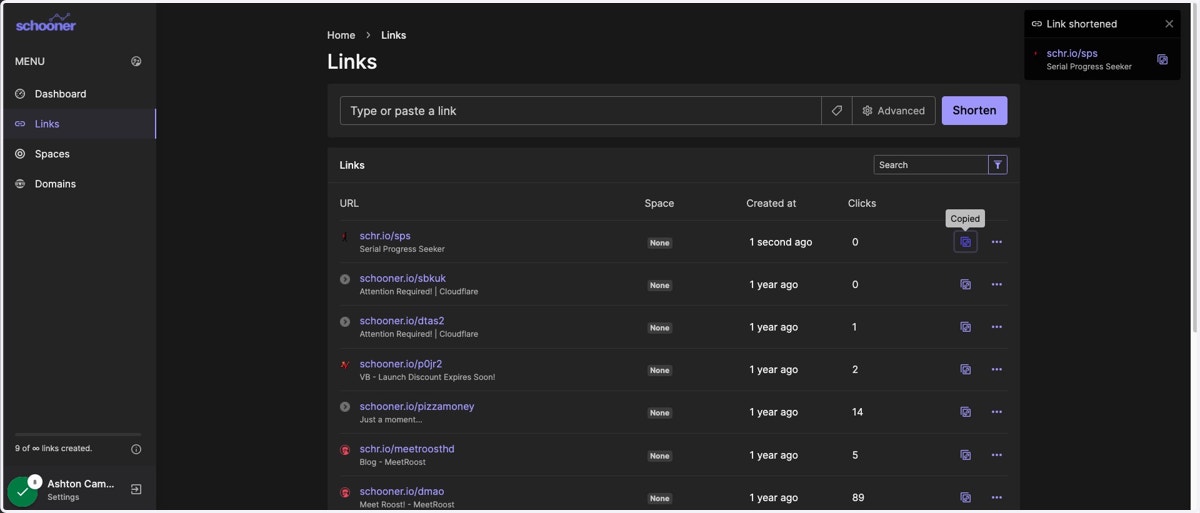Copy the schooner.io/pizzamoney link
This screenshot has height=513, width=1200.
(965, 412)
